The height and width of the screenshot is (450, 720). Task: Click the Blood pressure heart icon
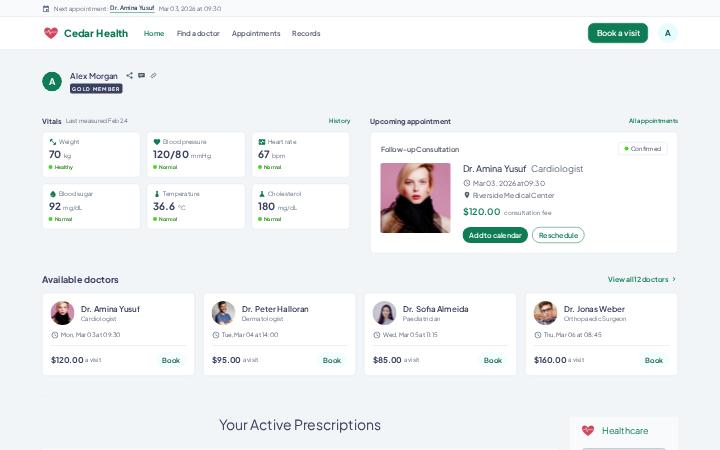157,142
